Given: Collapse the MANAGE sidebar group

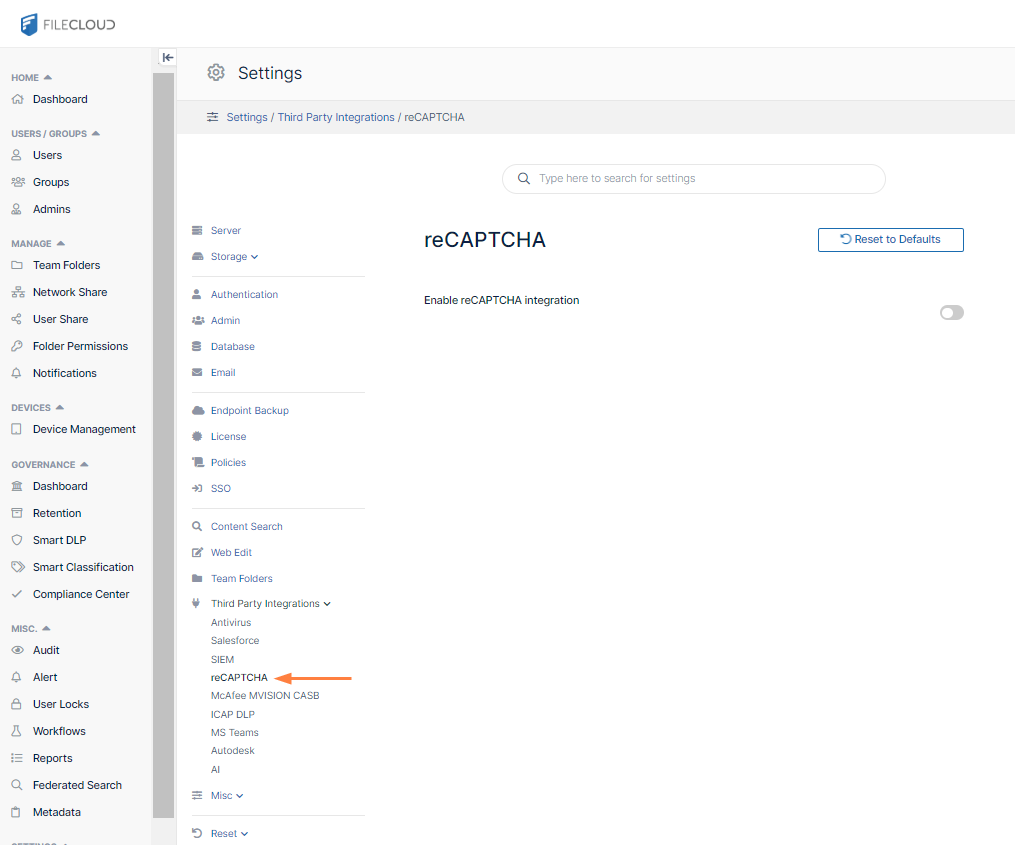Looking at the screenshot, I should pyautogui.click(x=38, y=243).
